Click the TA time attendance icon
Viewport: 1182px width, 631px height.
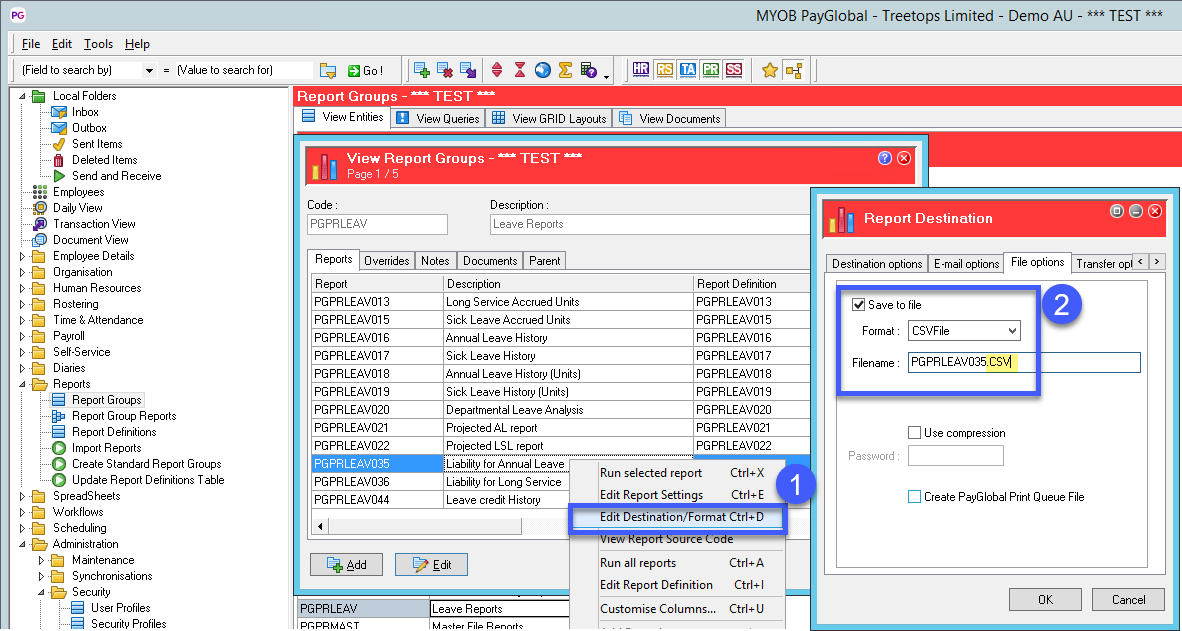688,70
